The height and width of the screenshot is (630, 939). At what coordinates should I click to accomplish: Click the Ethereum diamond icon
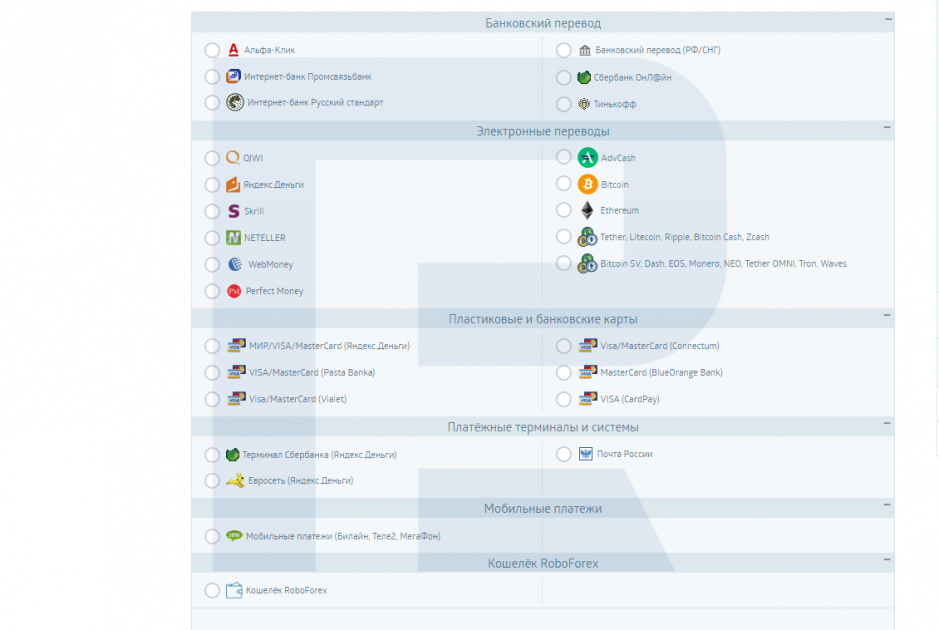(587, 210)
